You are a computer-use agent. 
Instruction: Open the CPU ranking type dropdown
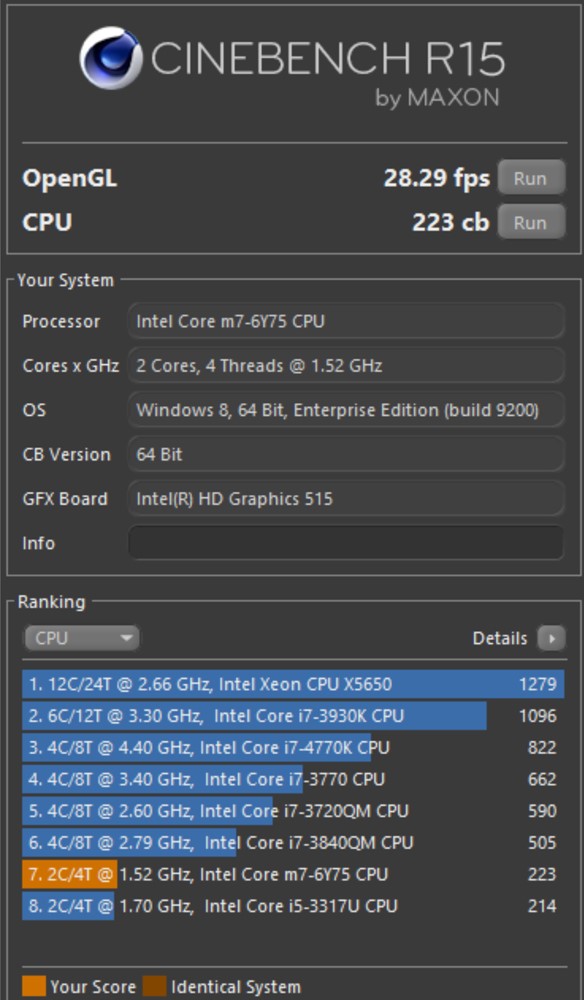point(82,638)
